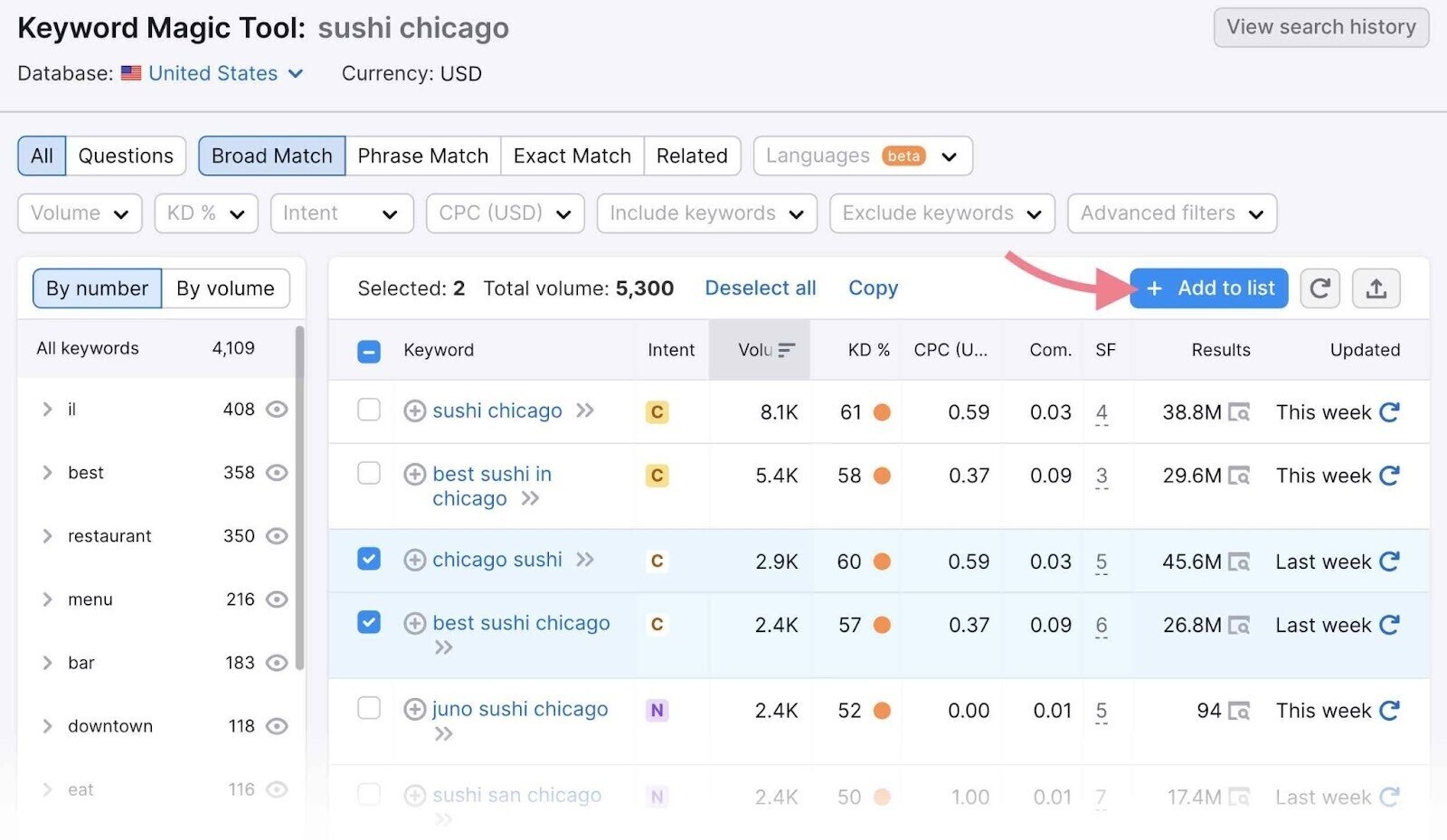Screen dimensions: 1447x840
Task: Click plus icon beside best sushi chicago
Action: tap(414, 624)
